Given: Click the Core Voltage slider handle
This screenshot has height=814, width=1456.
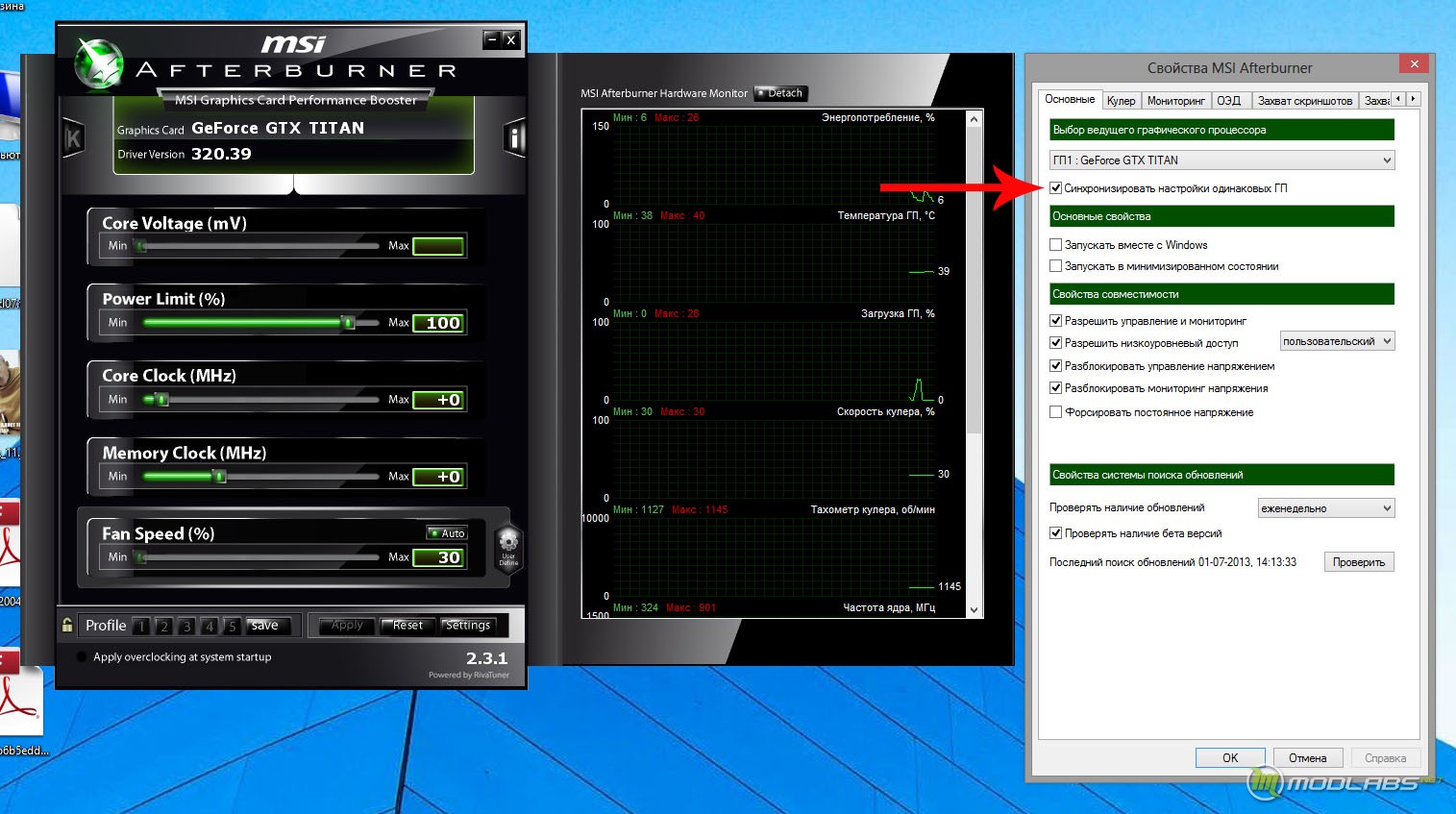Looking at the screenshot, I should [141, 246].
